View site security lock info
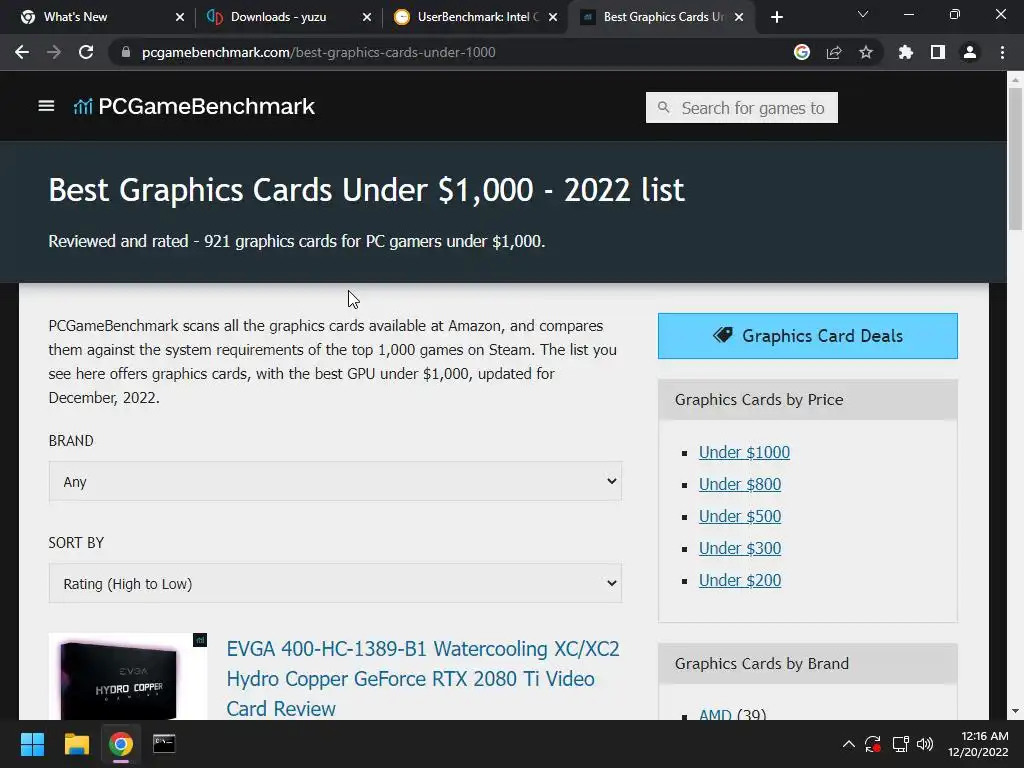The height and width of the screenshot is (768, 1024). pyautogui.click(x=126, y=52)
